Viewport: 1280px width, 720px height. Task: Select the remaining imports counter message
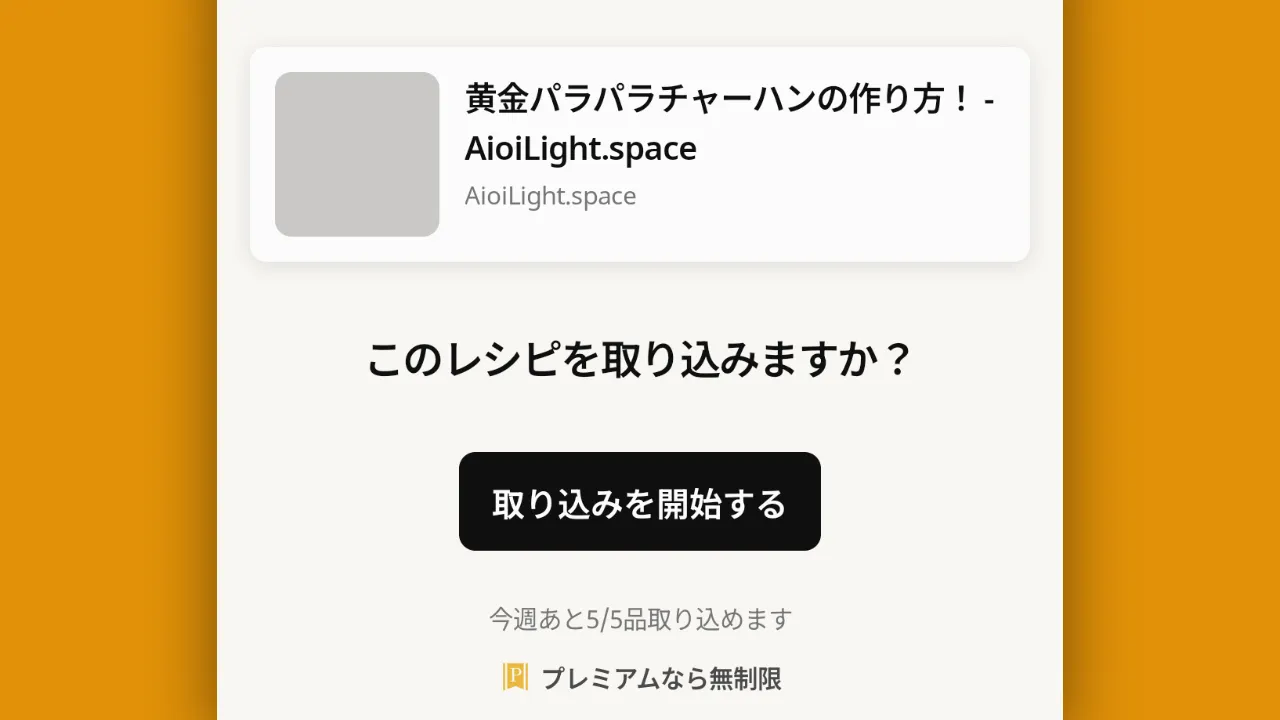[x=639, y=618]
